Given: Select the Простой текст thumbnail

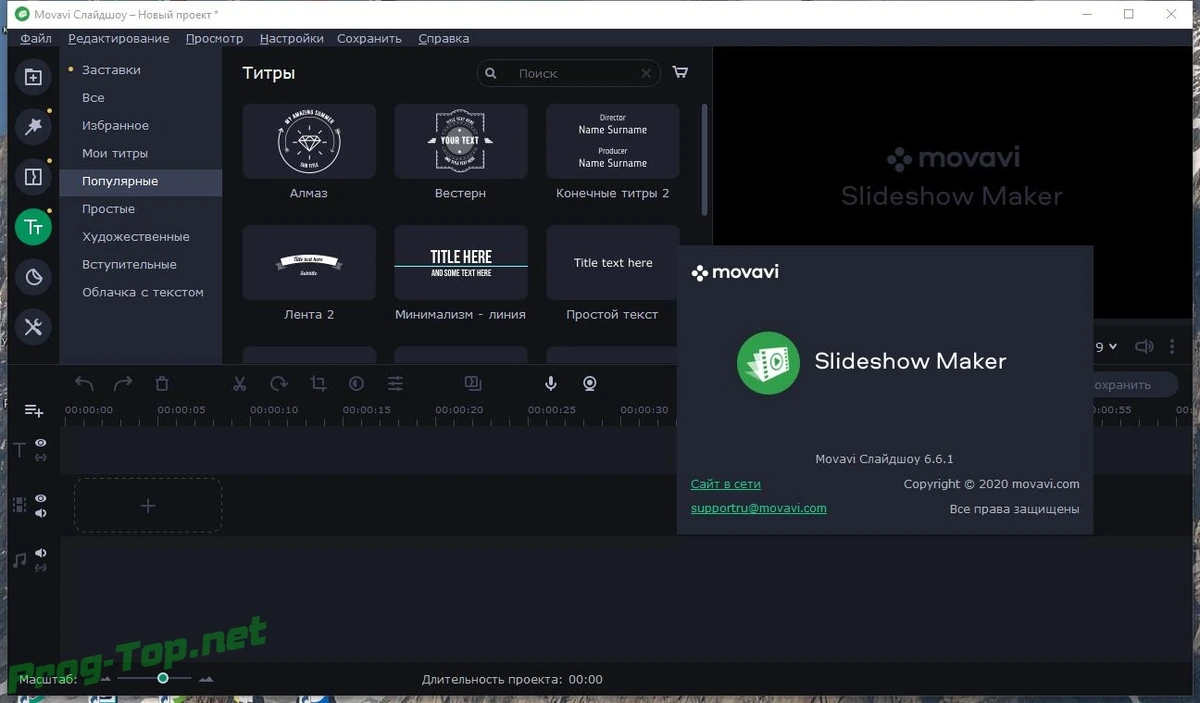Looking at the screenshot, I should pyautogui.click(x=613, y=262).
